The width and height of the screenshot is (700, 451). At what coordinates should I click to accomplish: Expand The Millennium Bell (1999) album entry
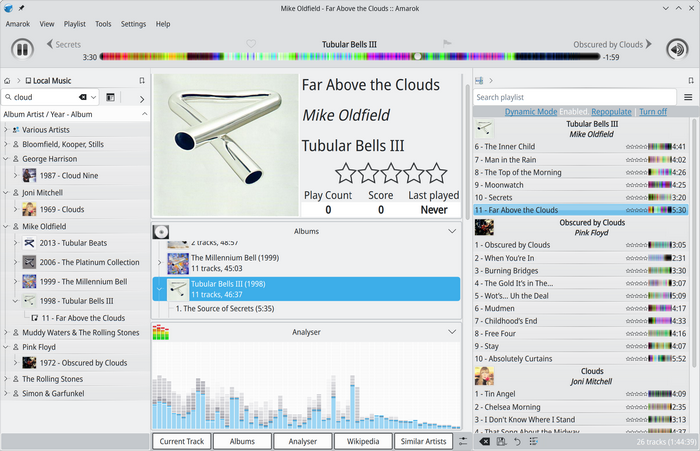(159, 263)
